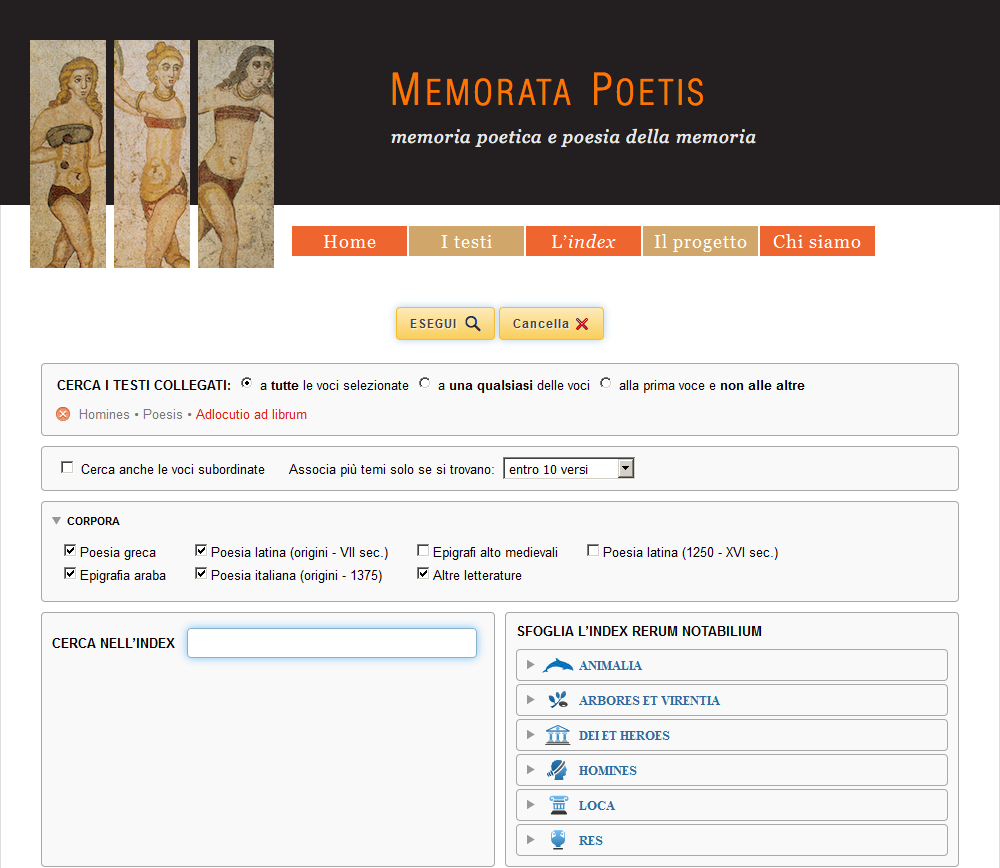Click the vase icon for Res
Image resolution: width=1000 pixels, height=868 pixels.
(558, 840)
